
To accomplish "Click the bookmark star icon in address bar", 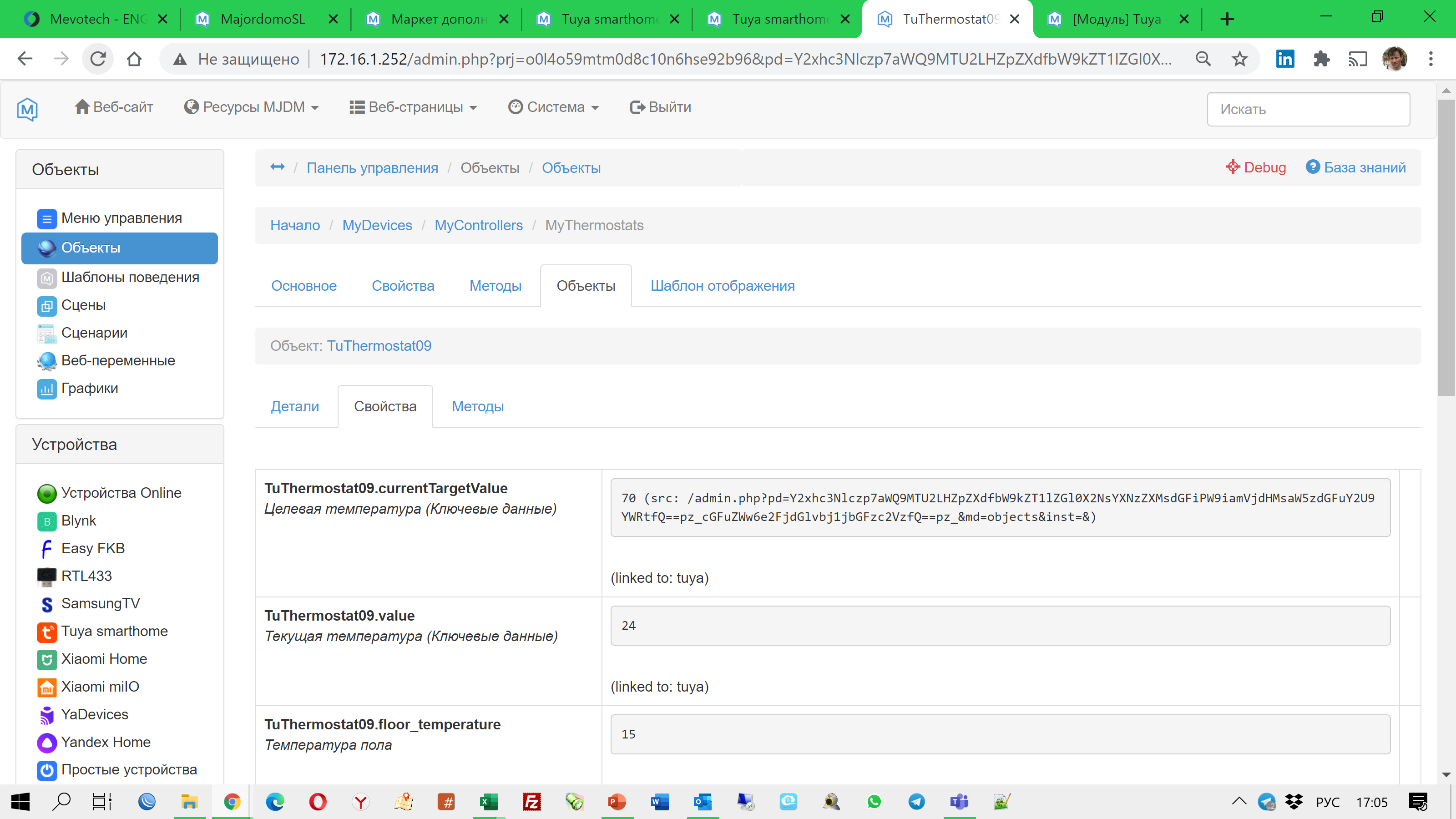I will coord(1239,59).
